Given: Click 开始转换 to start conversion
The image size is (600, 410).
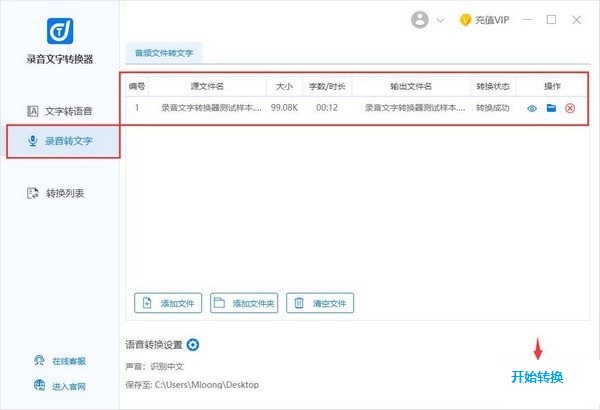Looking at the screenshot, I should click(x=537, y=377).
